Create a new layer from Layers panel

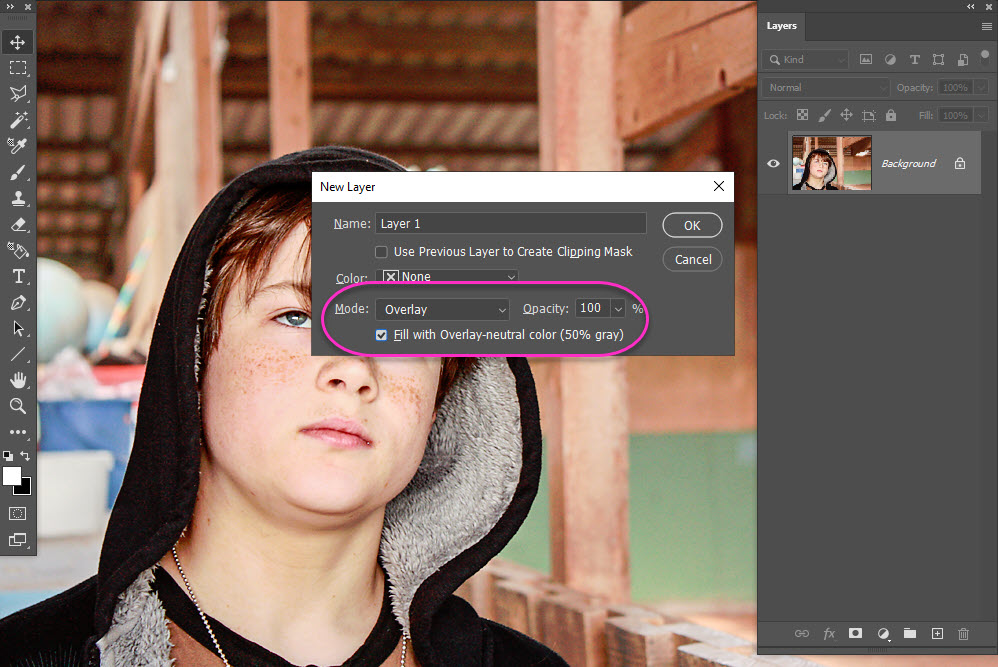coord(938,633)
